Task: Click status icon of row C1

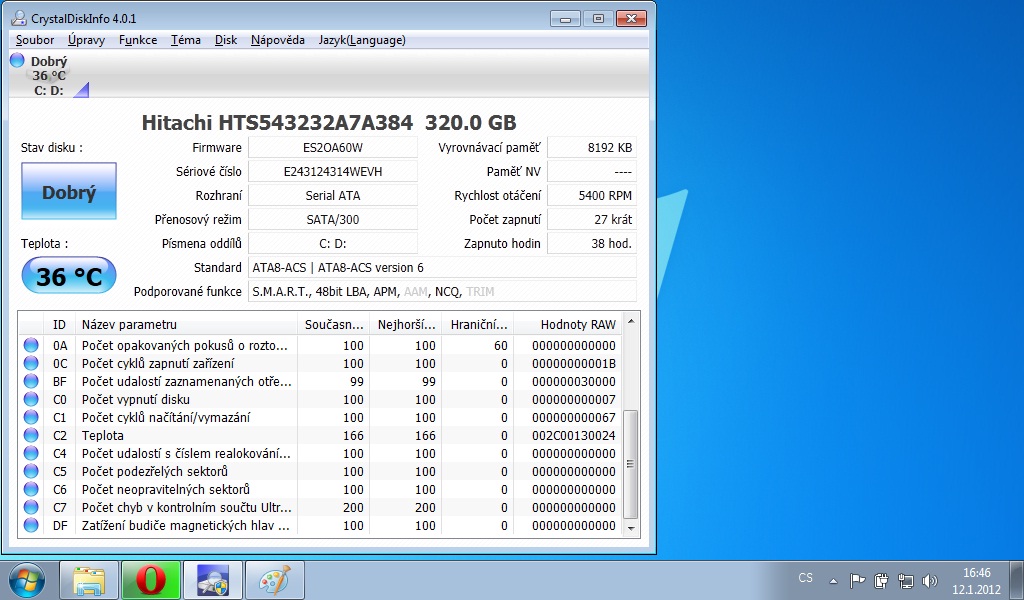Action: click(31, 417)
